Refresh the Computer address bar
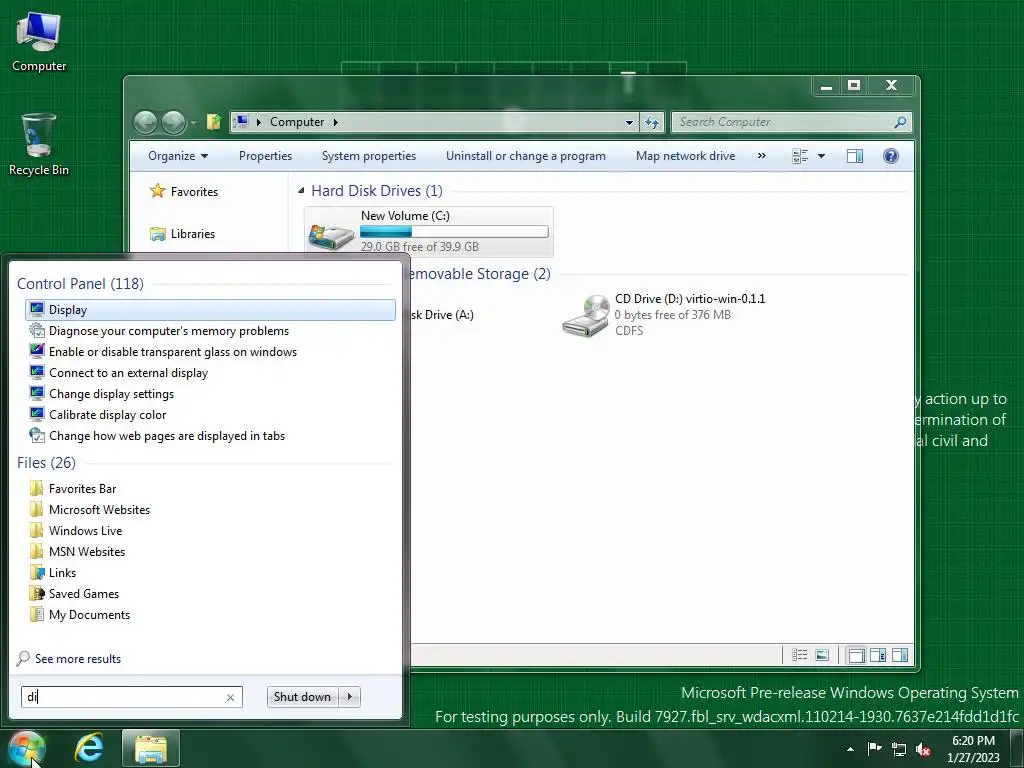Screen dimensions: 1024x768 pos(652,122)
